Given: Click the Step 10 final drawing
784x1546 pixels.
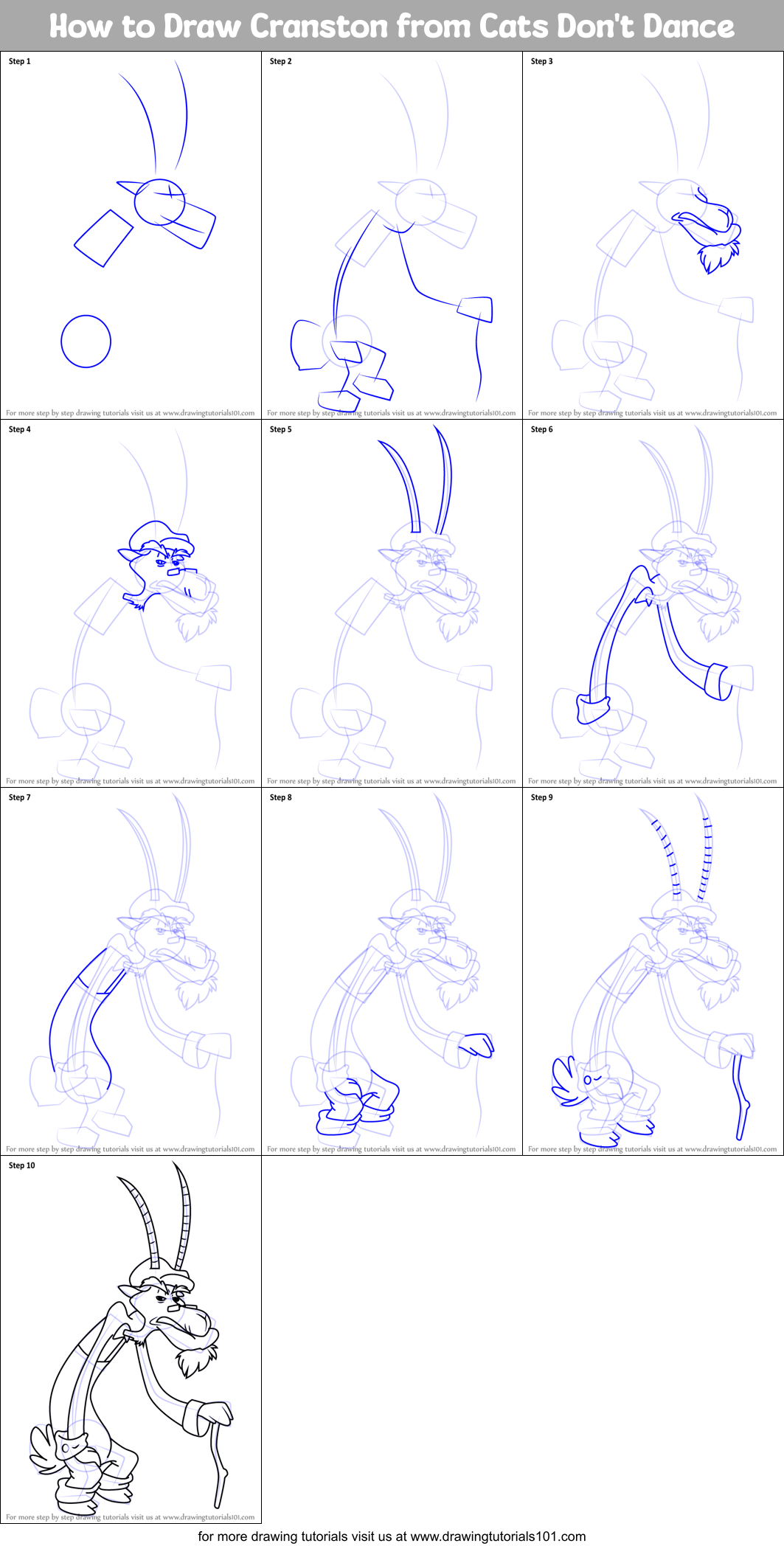Looking at the screenshot, I should click(131, 1339).
